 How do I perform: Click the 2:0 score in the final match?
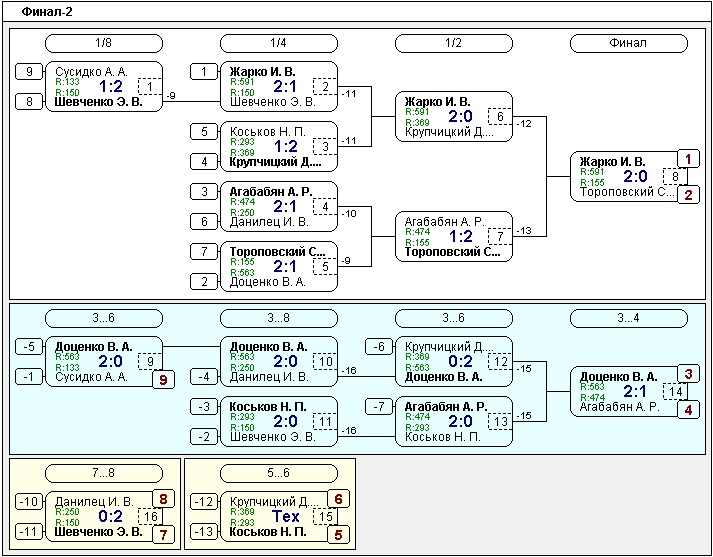pyautogui.click(x=635, y=176)
